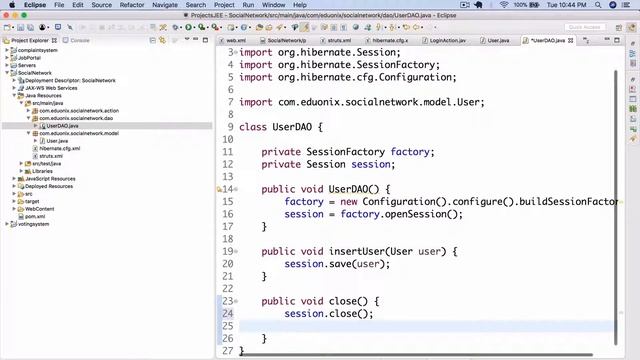Collapse the imports fold at line 3

[236, 53]
